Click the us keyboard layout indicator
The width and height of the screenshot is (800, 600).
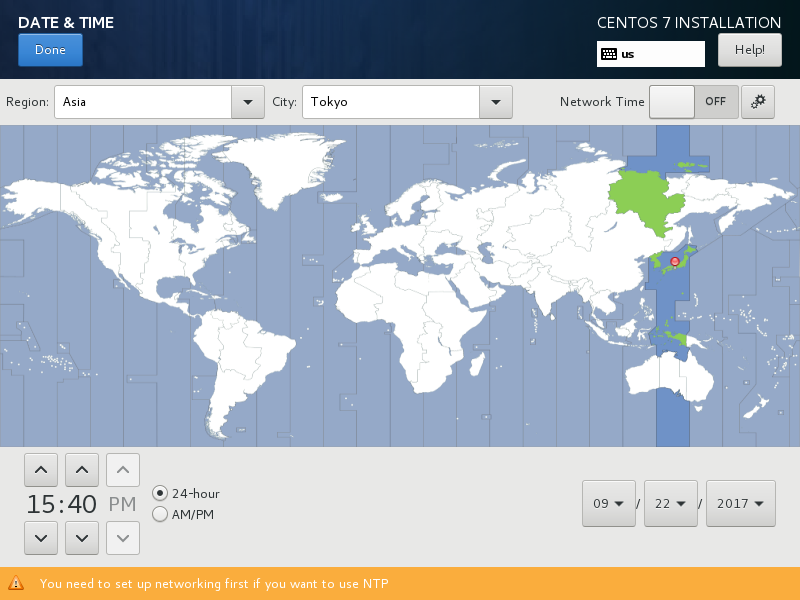tap(651, 54)
